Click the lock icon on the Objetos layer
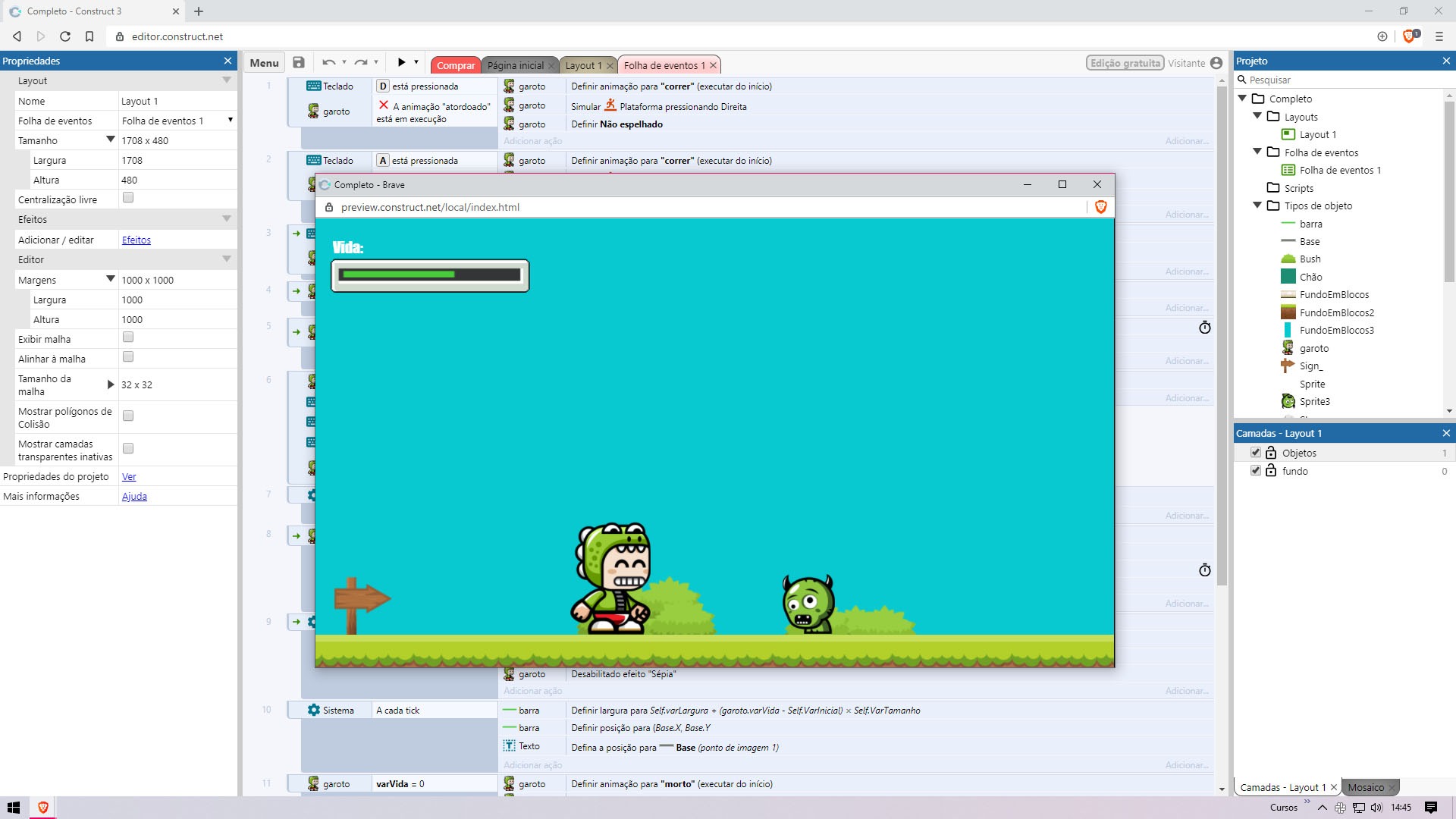The height and width of the screenshot is (819, 1456). point(1271,452)
